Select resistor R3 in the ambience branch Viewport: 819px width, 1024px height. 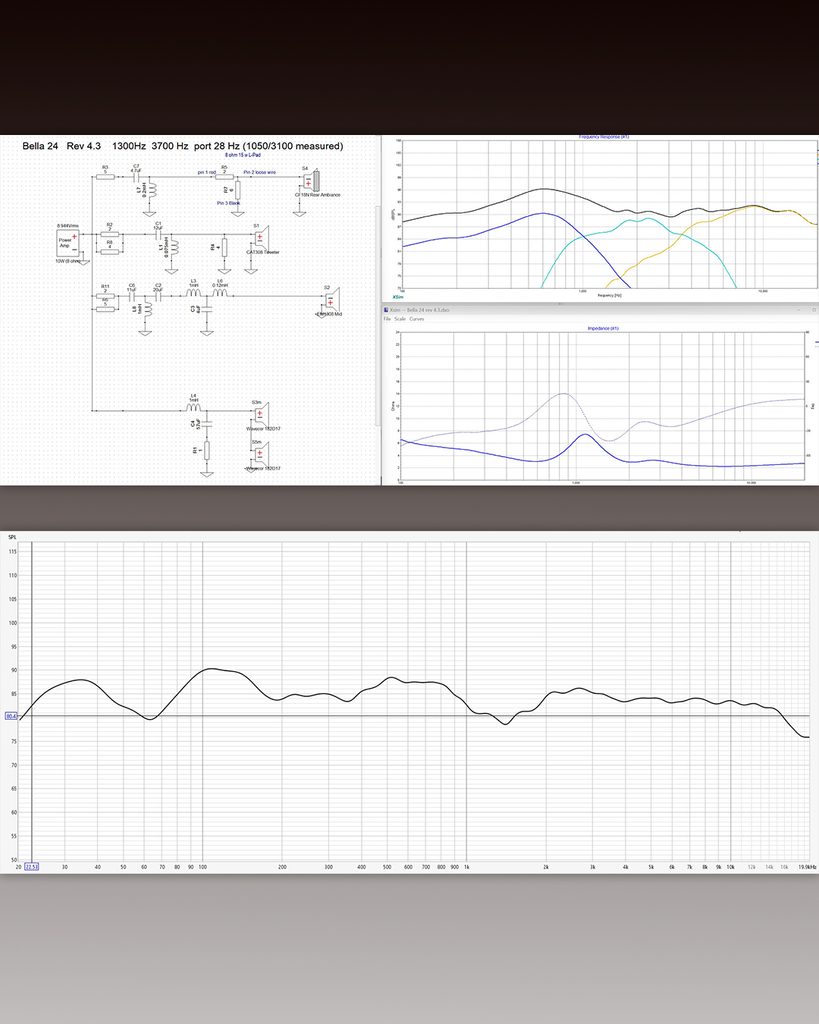click(x=105, y=176)
